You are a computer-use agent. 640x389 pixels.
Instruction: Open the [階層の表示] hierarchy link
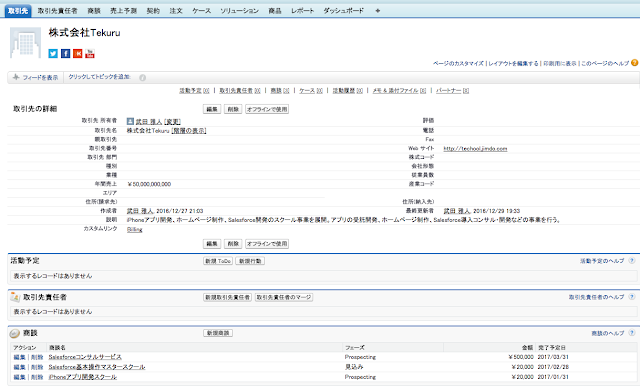pyautogui.click(x=189, y=131)
